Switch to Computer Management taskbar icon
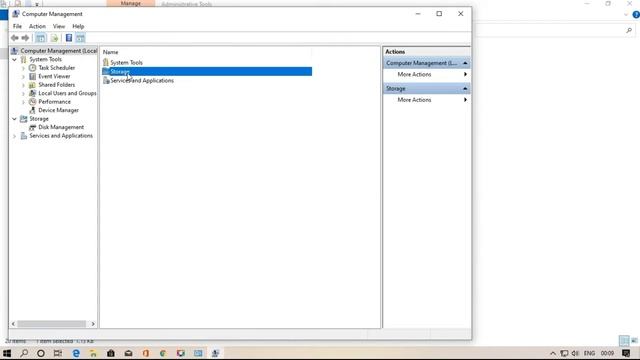This screenshot has height=360, width=640. coord(216,353)
